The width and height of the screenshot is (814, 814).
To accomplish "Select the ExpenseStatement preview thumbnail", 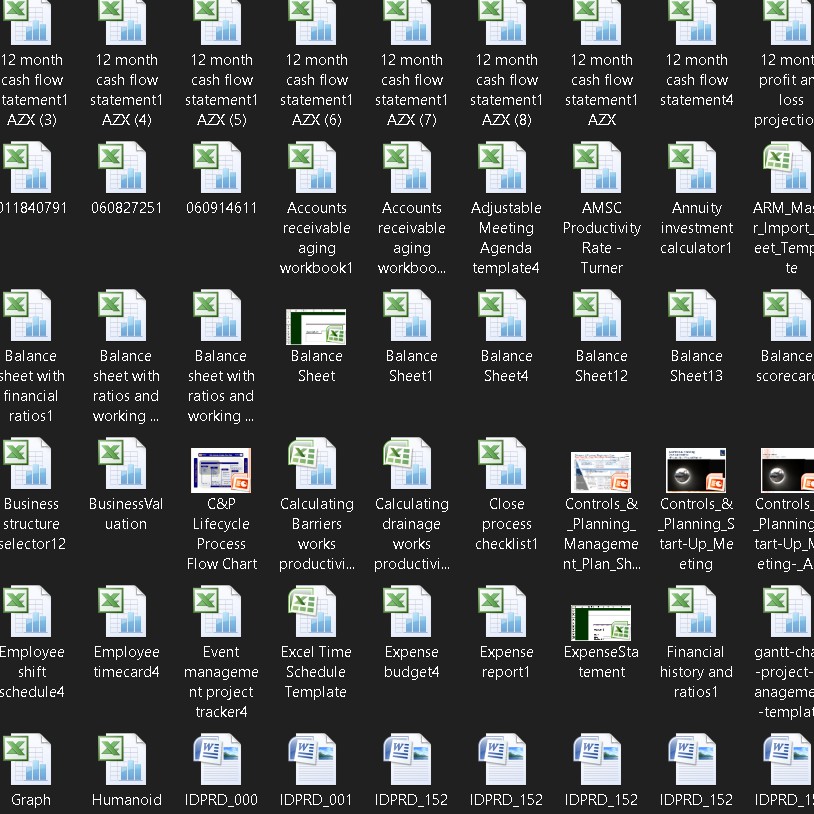I will pos(601,623).
